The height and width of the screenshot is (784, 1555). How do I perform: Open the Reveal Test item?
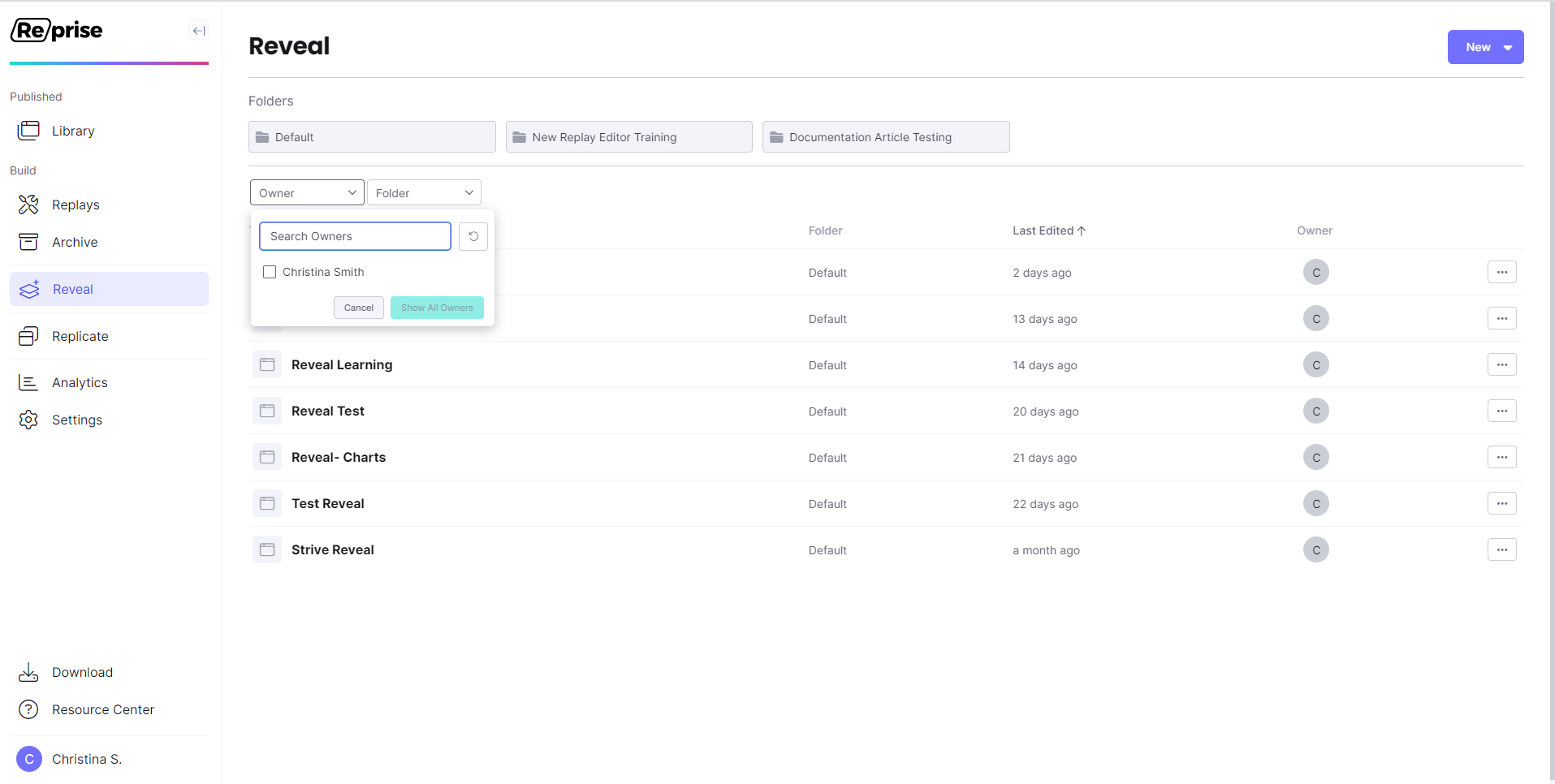point(328,411)
